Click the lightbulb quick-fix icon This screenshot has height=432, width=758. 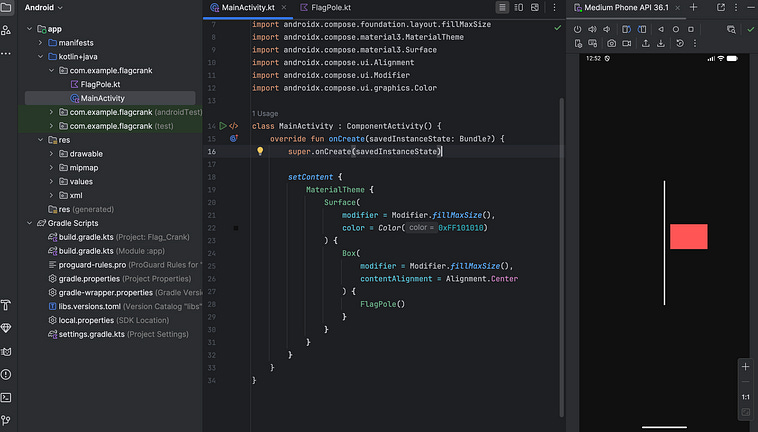pos(260,151)
